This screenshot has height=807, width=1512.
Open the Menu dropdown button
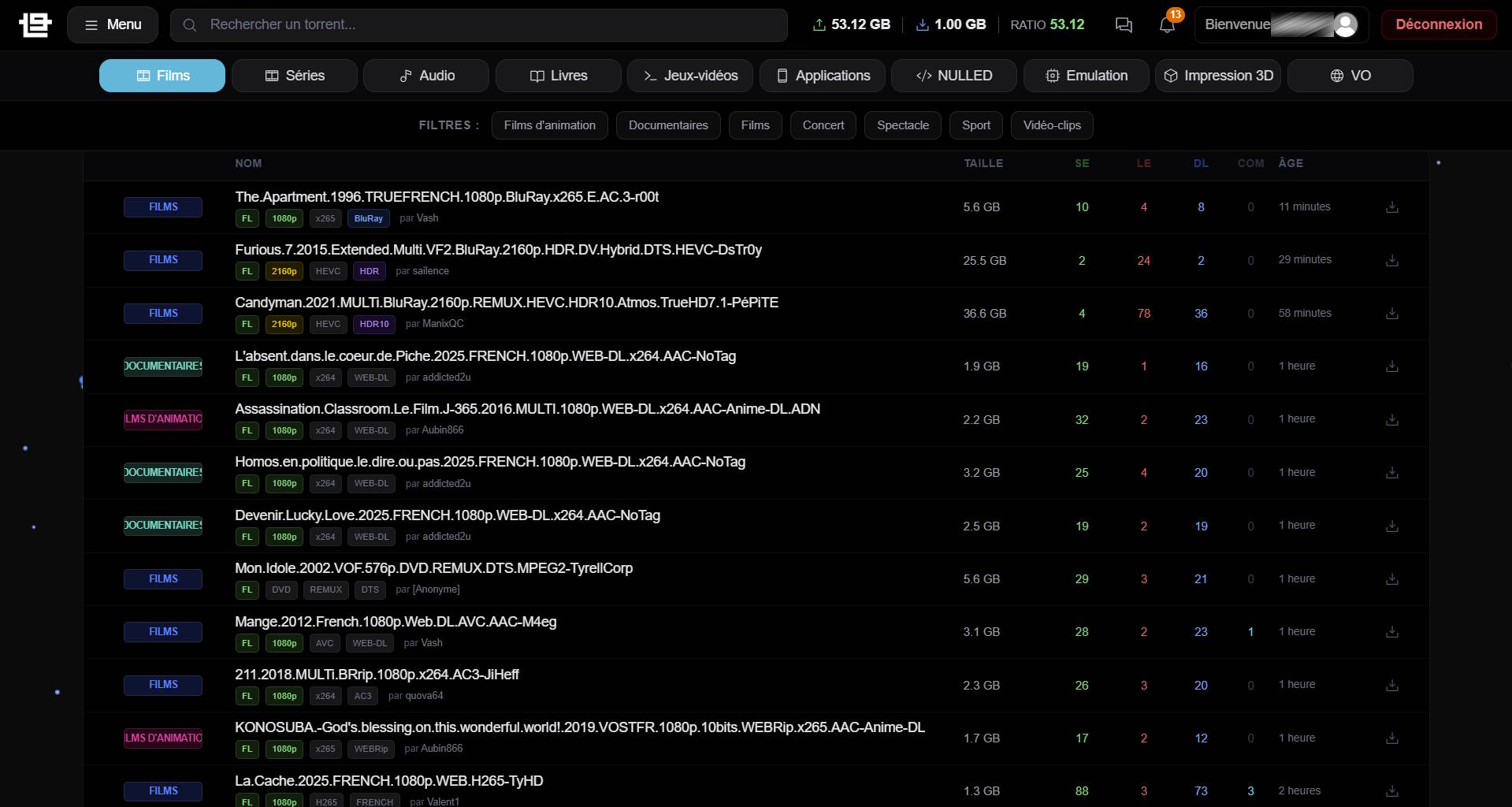tap(113, 25)
